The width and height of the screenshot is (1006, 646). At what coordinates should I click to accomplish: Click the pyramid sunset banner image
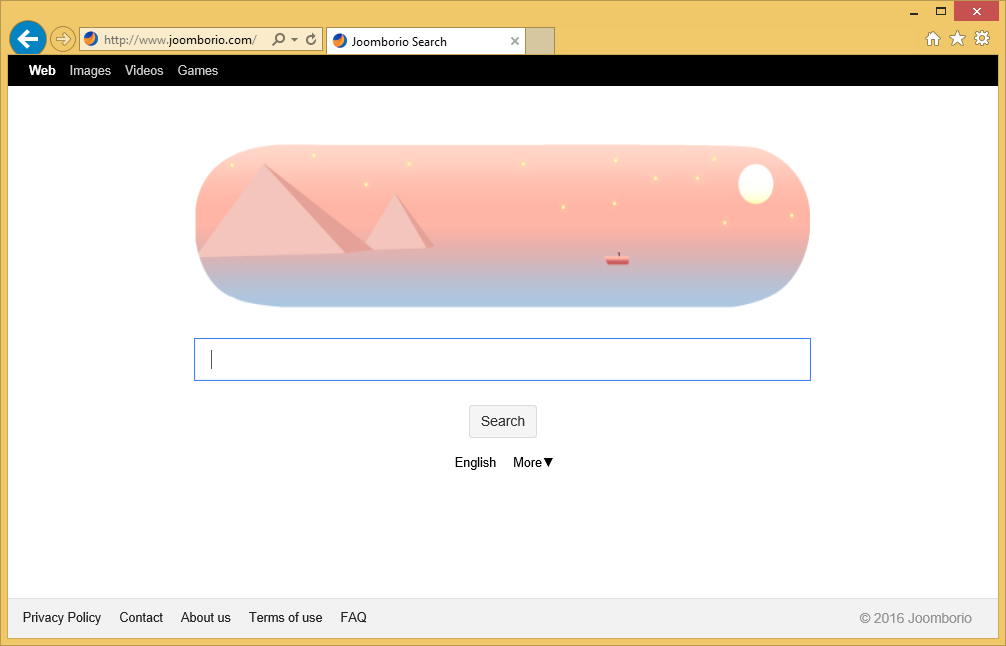[502, 226]
